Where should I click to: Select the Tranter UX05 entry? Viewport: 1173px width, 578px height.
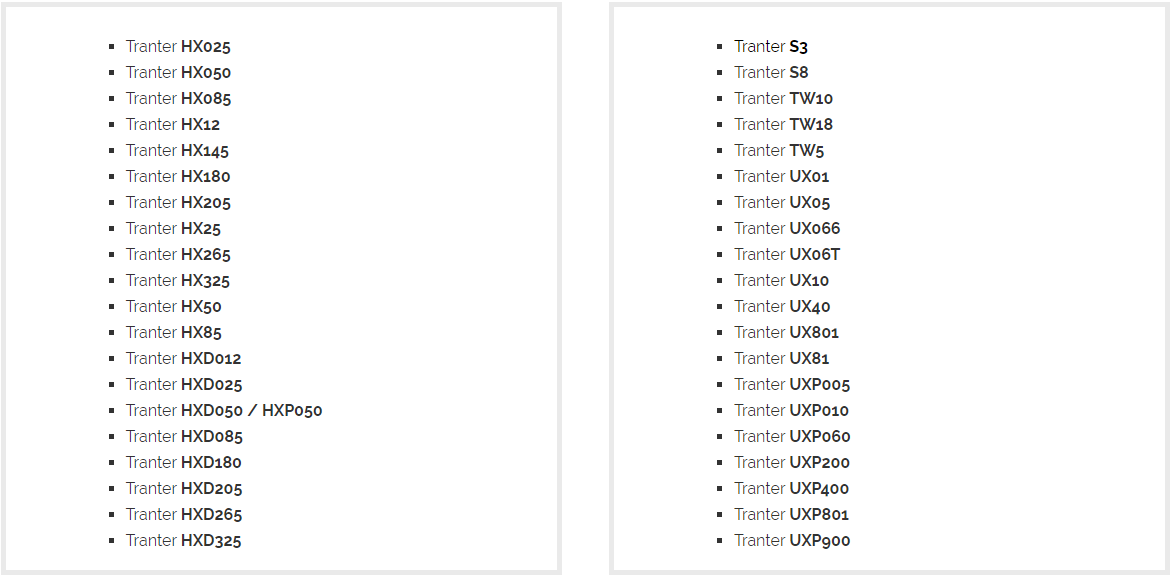[782, 203]
